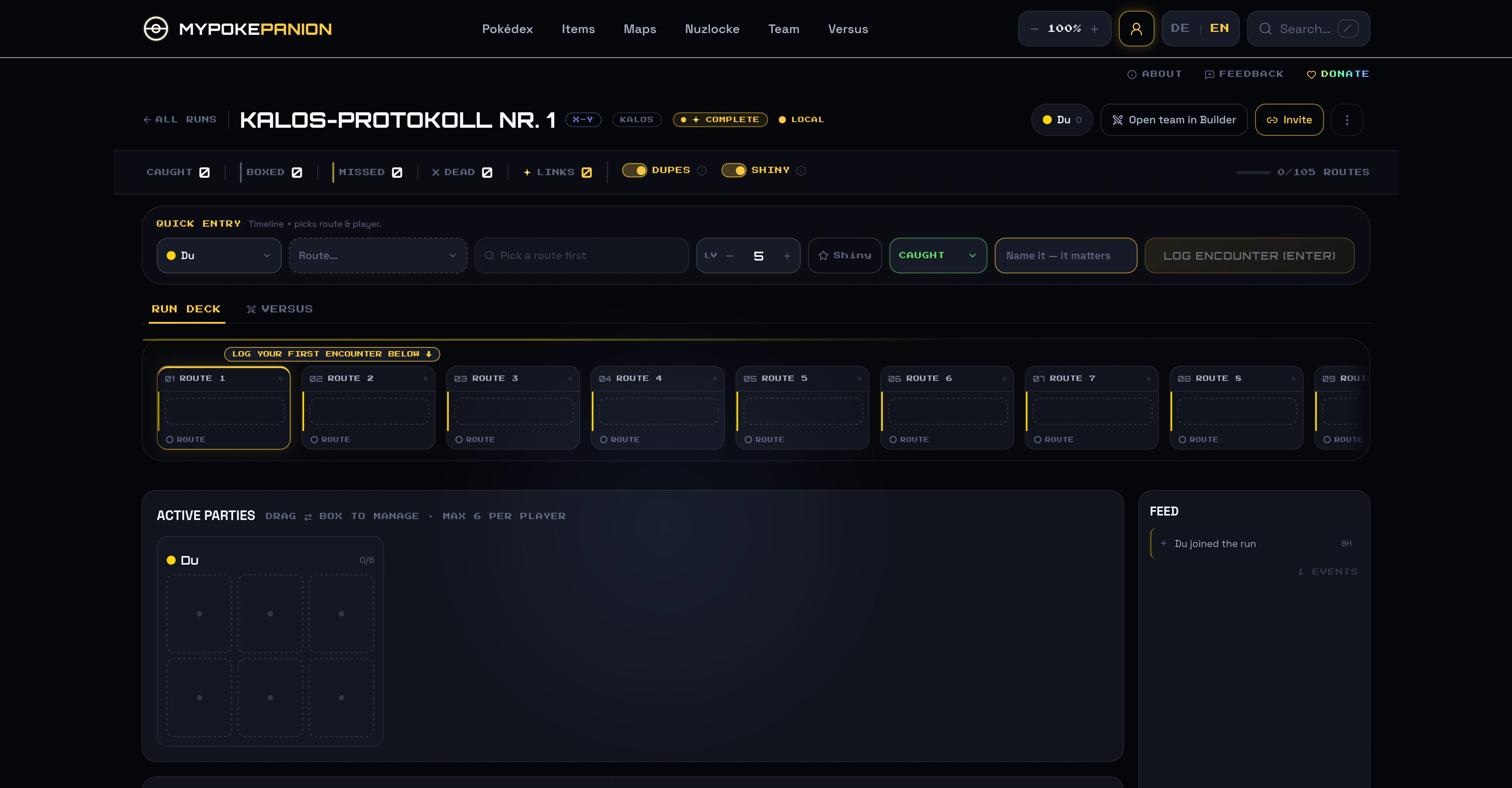Click Open team in Builder button
This screenshot has height=788, width=1512.
point(1174,120)
